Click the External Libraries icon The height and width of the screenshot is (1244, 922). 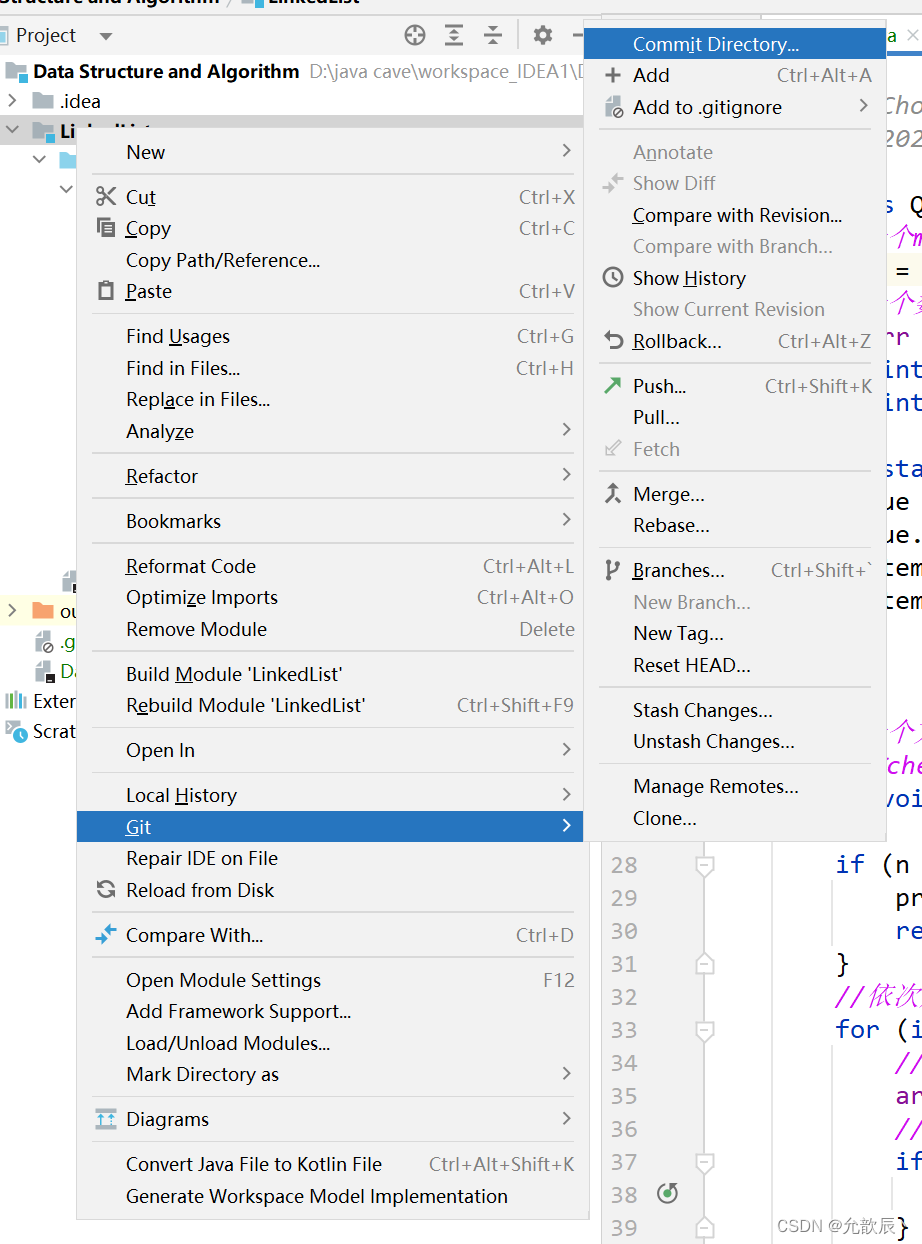pyautogui.click(x=14, y=701)
